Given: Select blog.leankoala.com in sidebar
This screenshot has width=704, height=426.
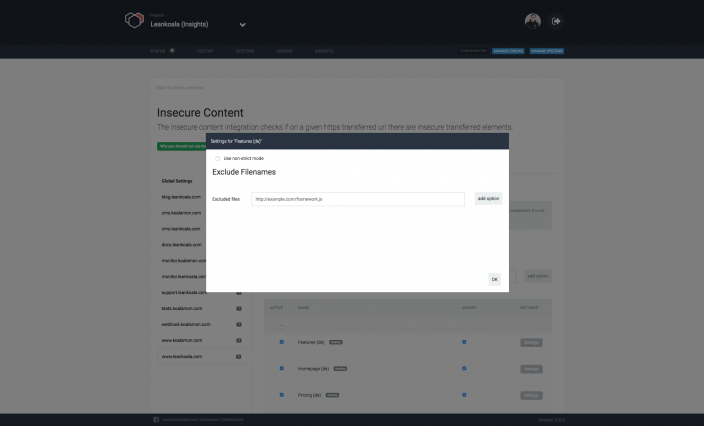Looking at the screenshot, I should click(181, 197).
